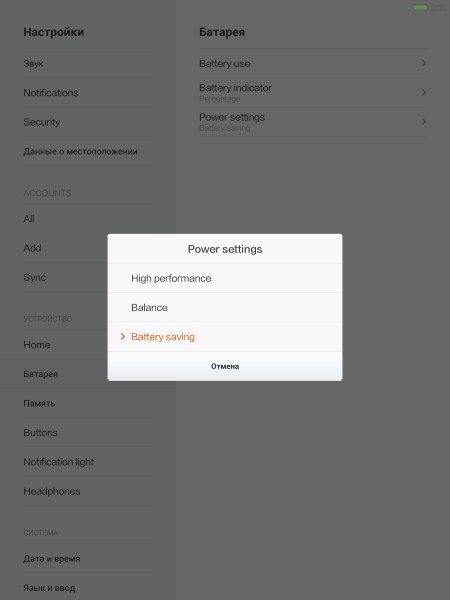Click the Power settings dialog title
This screenshot has height=600, width=450.
coord(225,249)
